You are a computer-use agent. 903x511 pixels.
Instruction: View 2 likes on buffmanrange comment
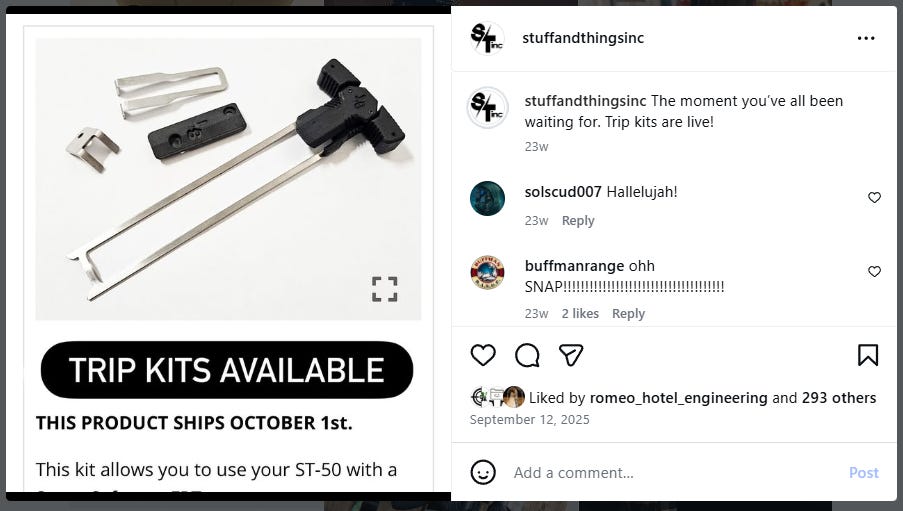click(x=580, y=313)
